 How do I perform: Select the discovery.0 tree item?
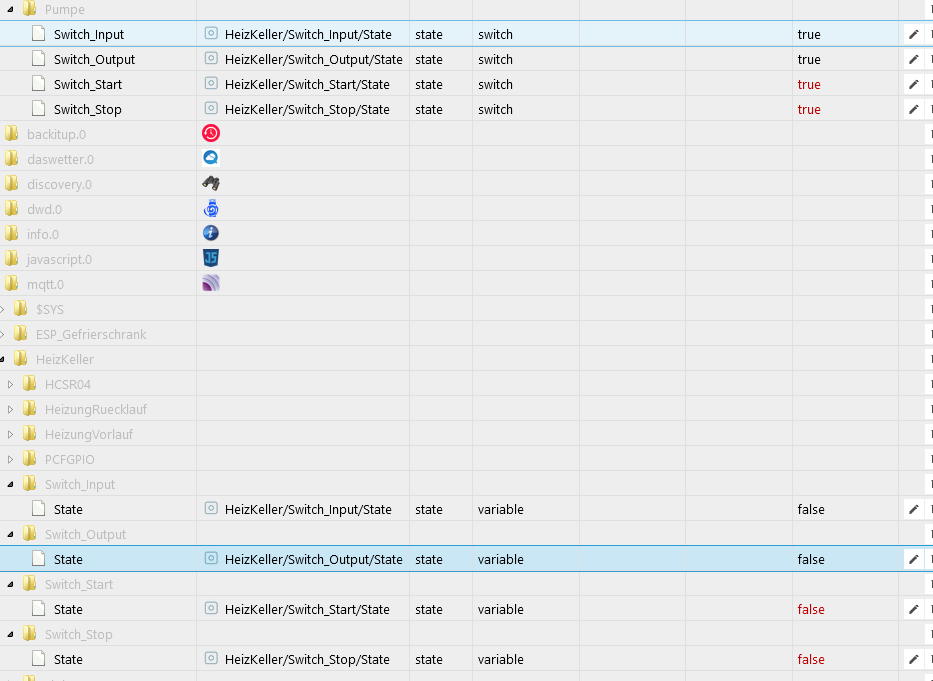click(60, 185)
